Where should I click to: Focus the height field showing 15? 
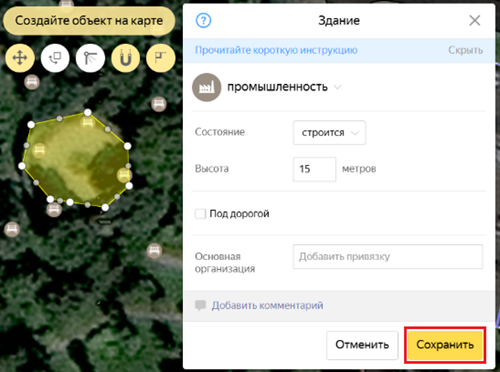click(x=314, y=169)
